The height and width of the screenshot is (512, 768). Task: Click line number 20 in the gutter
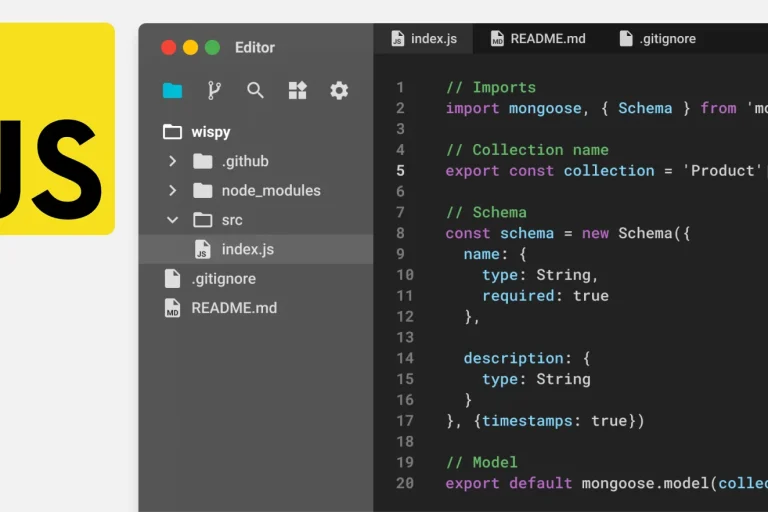pyautogui.click(x=405, y=483)
